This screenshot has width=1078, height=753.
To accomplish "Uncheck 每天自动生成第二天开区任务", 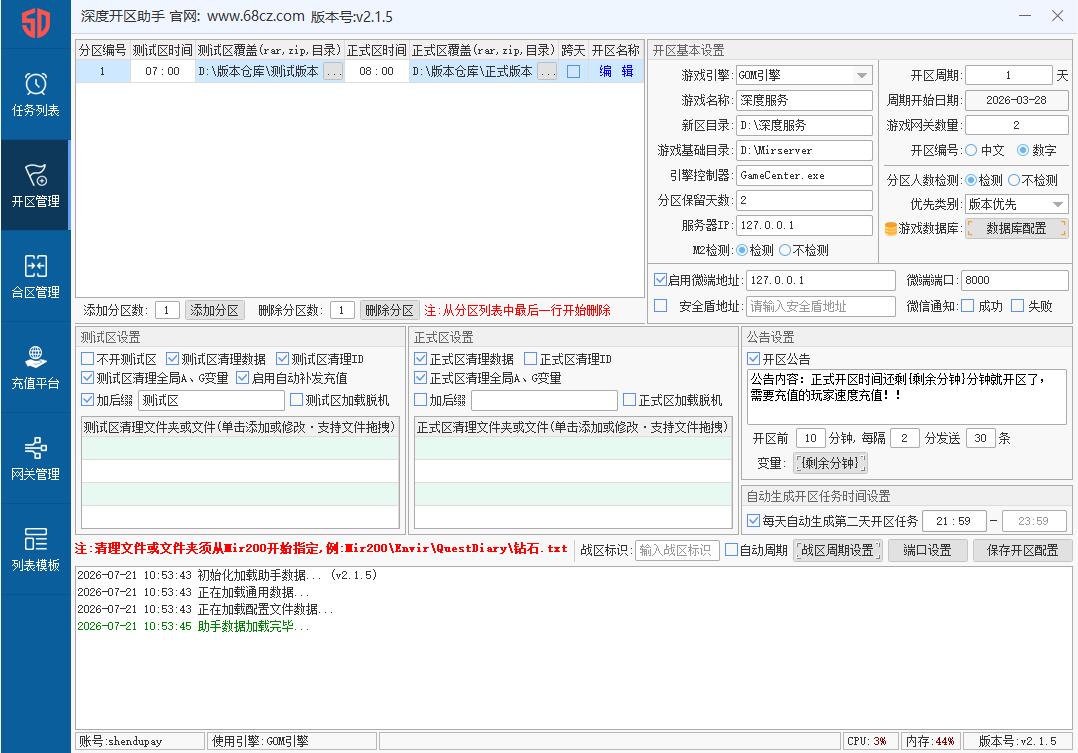I will pyautogui.click(x=754, y=521).
